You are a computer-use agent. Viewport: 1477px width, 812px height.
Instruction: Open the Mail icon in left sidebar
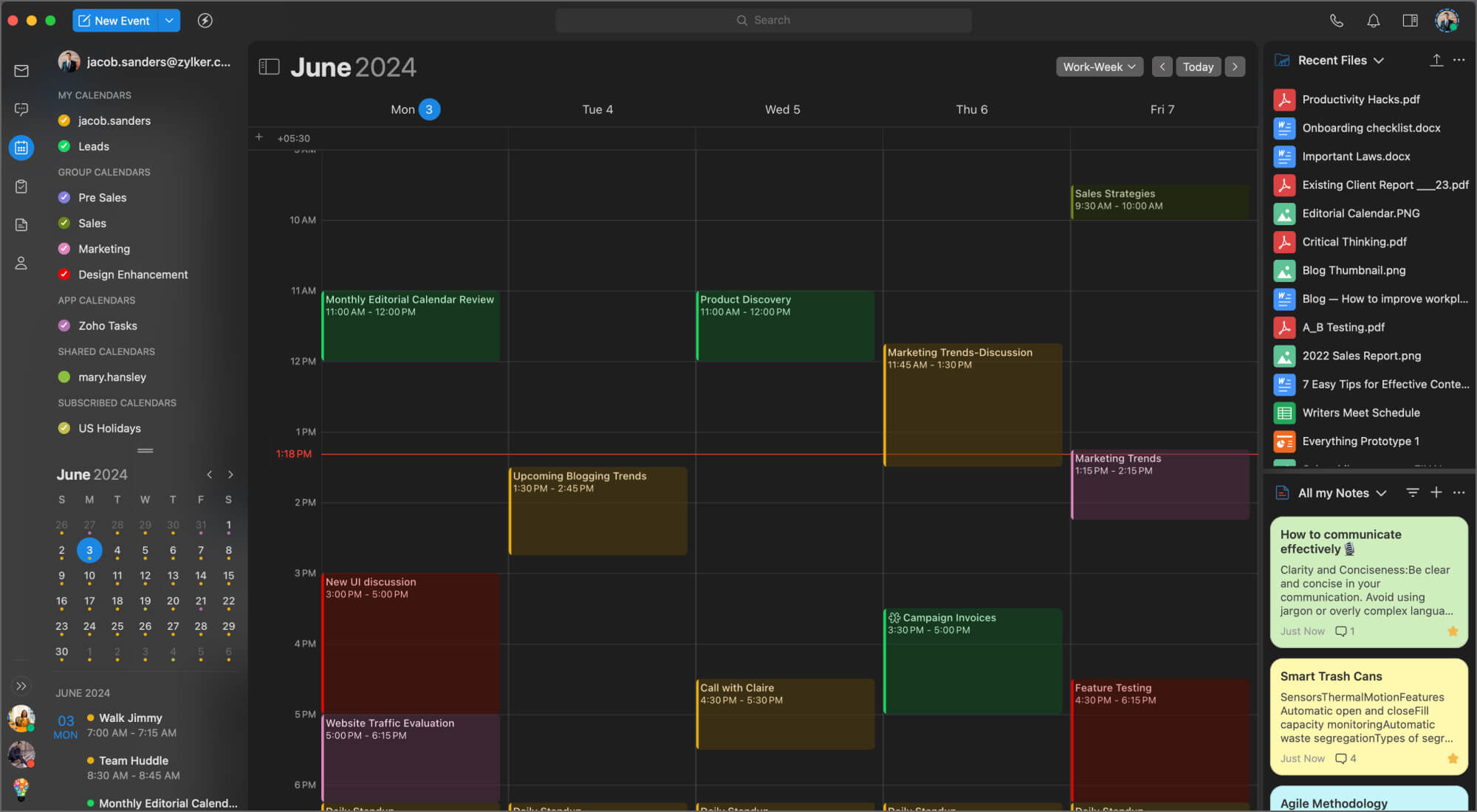point(21,71)
